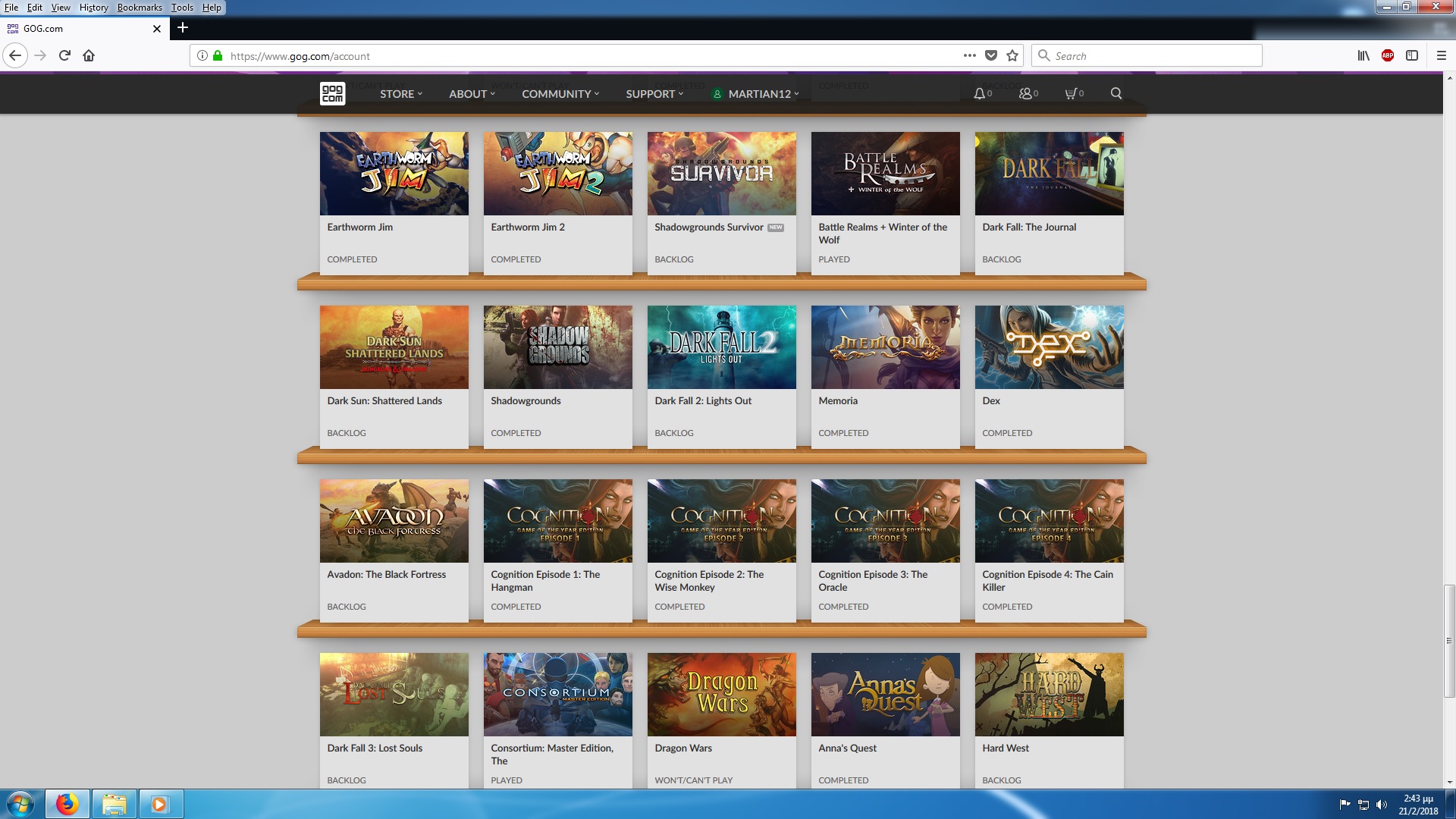1456x819 pixels.
Task: Open the Help menu
Action: click(x=212, y=8)
